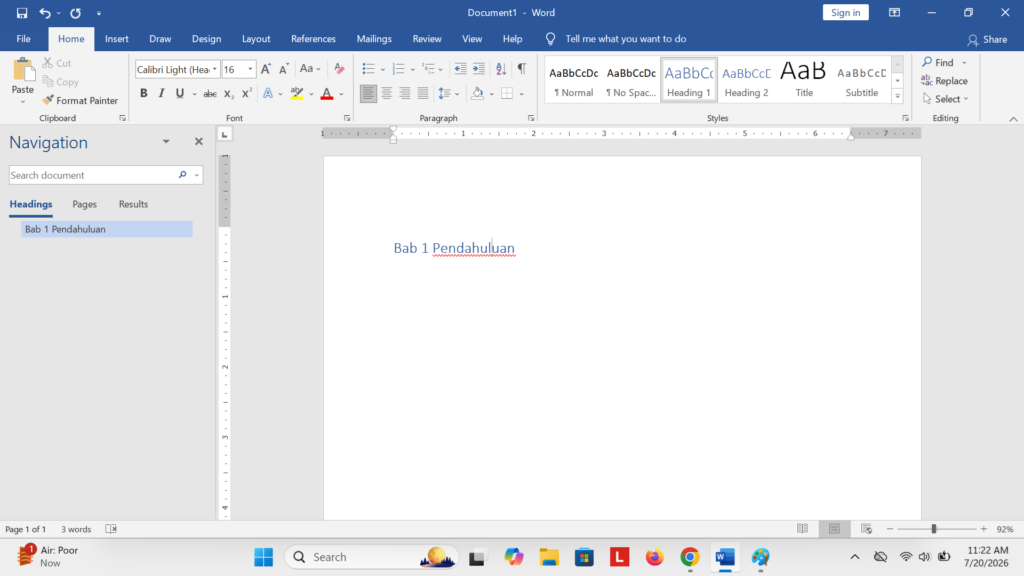This screenshot has height=576, width=1024.
Task: Activate the Format Painter
Action: click(80, 101)
